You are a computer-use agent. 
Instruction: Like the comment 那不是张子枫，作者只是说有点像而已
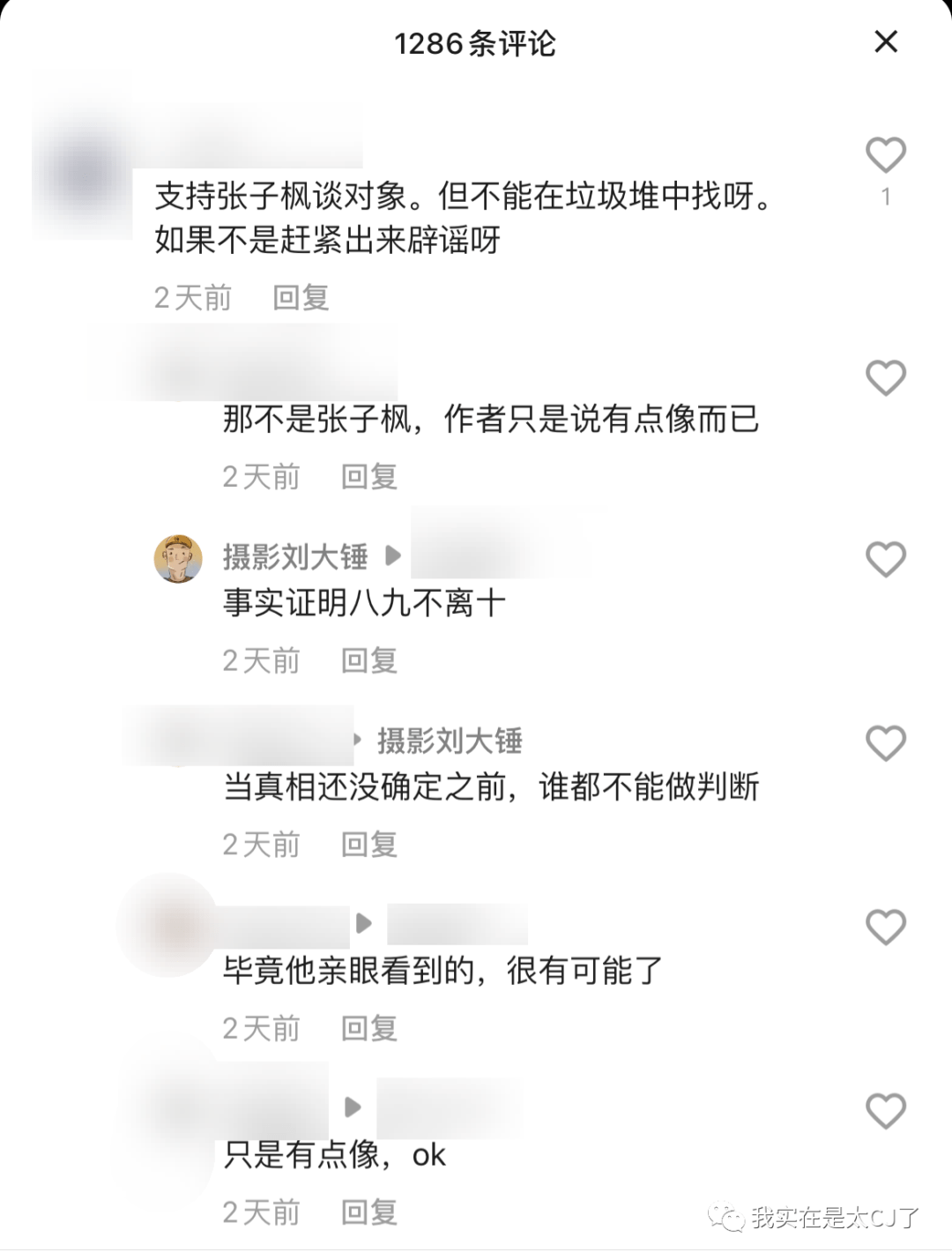point(886,378)
